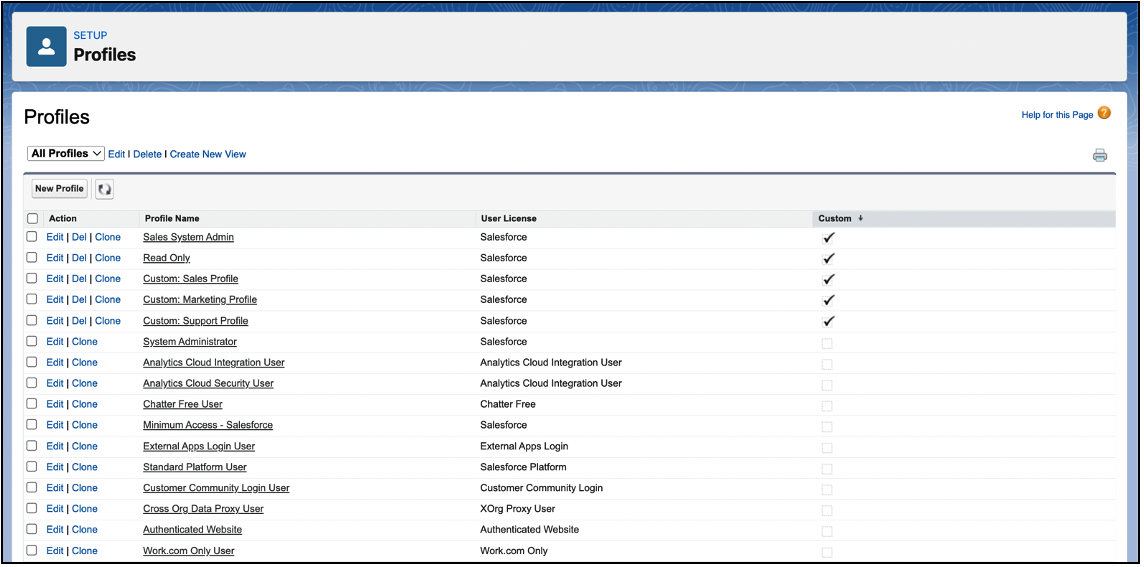Select checkbox for Custom: Support Profile row
1144x567 pixels.
[x=32, y=321]
